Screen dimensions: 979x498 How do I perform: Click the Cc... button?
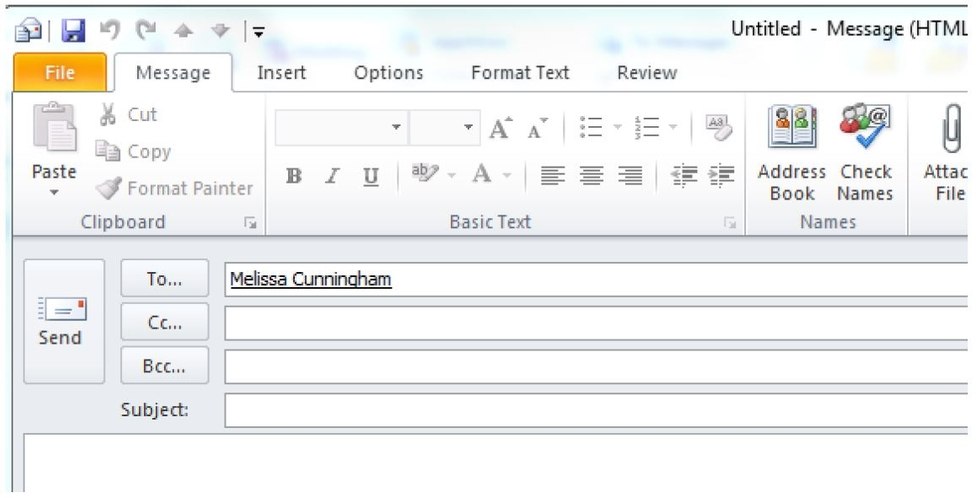pyautogui.click(x=165, y=323)
